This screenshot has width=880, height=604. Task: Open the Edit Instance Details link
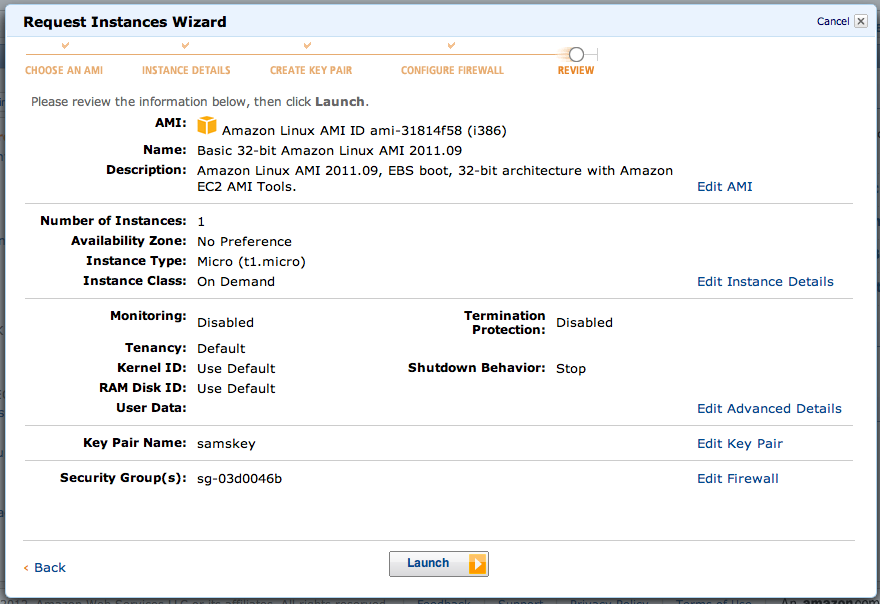(x=765, y=281)
